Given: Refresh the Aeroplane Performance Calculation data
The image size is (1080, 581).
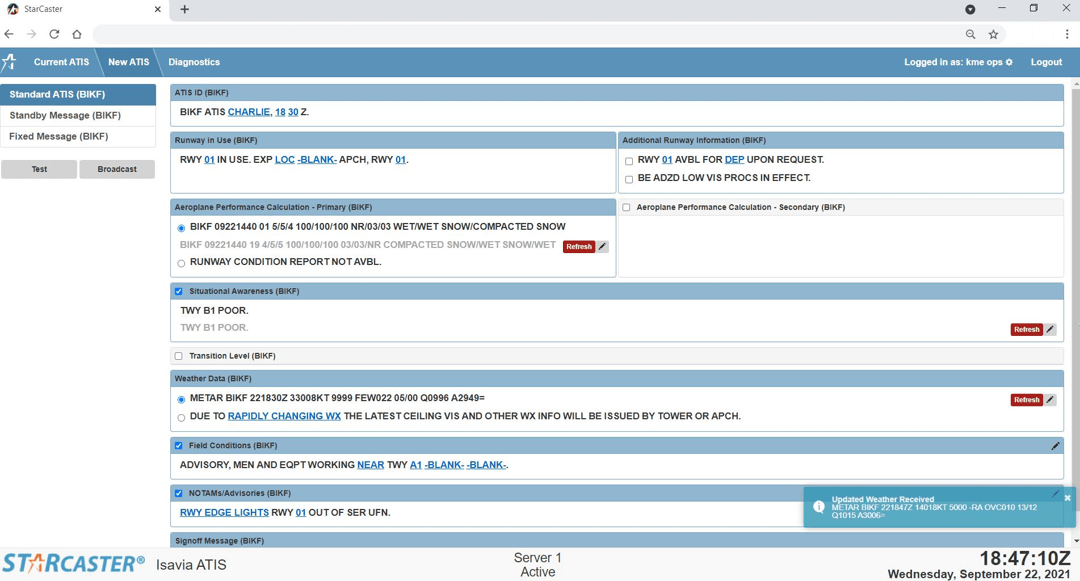Looking at the screenshot, I should coord(579,246).
